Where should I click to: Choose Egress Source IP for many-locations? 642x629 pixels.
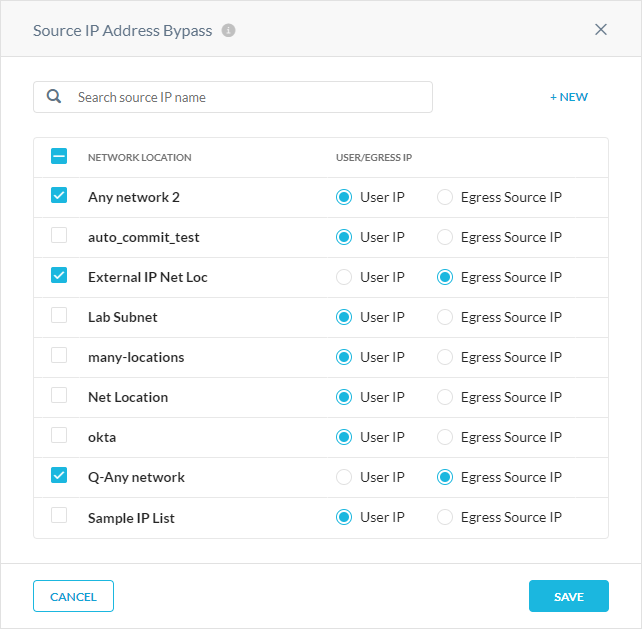[445, 357]
